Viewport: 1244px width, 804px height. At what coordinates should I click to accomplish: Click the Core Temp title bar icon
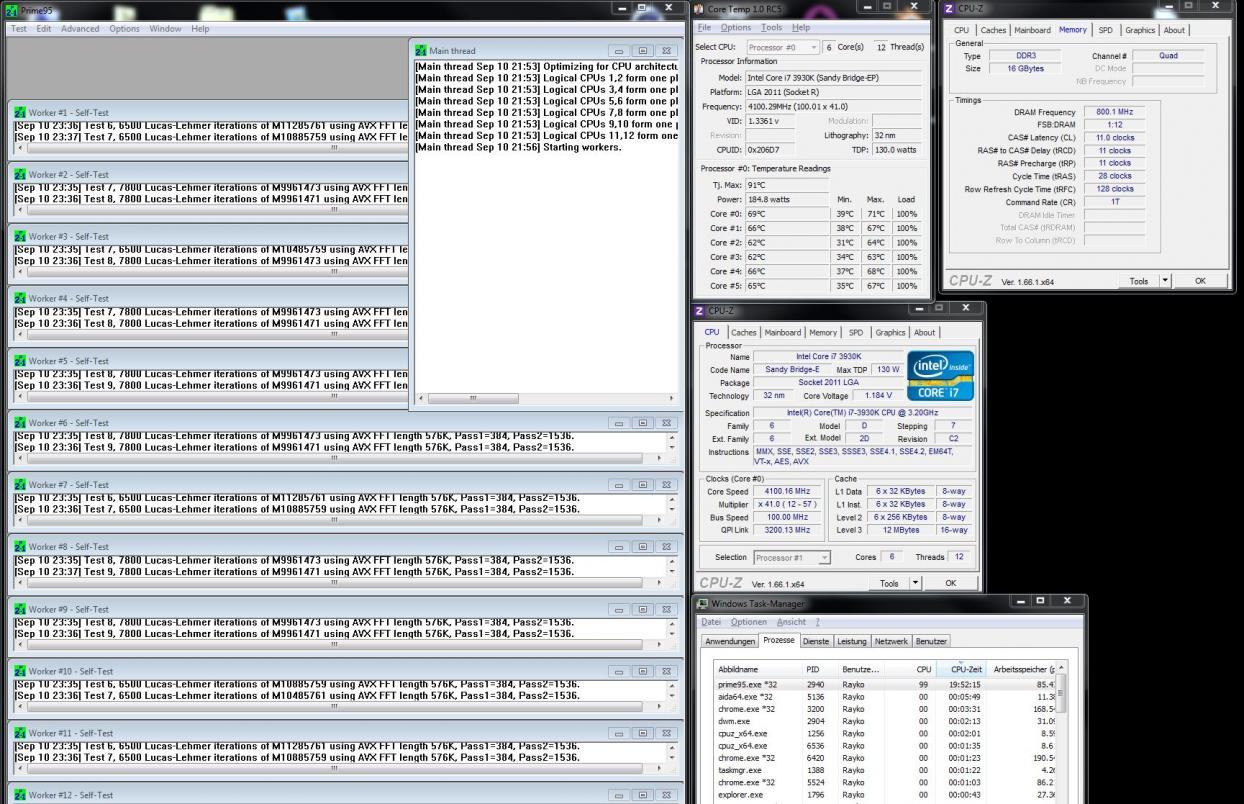pyautogui.click(x=699, y=9)
